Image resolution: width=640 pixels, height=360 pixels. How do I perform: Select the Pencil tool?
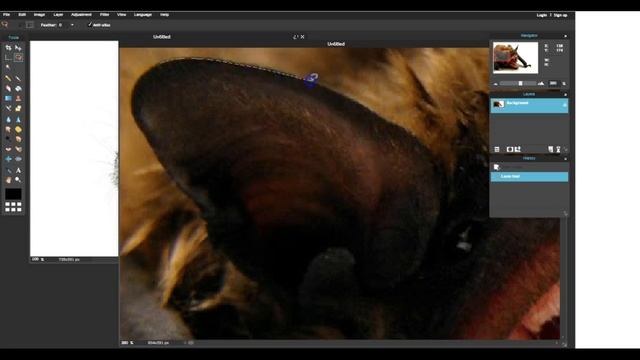click(x=8, y=78)
